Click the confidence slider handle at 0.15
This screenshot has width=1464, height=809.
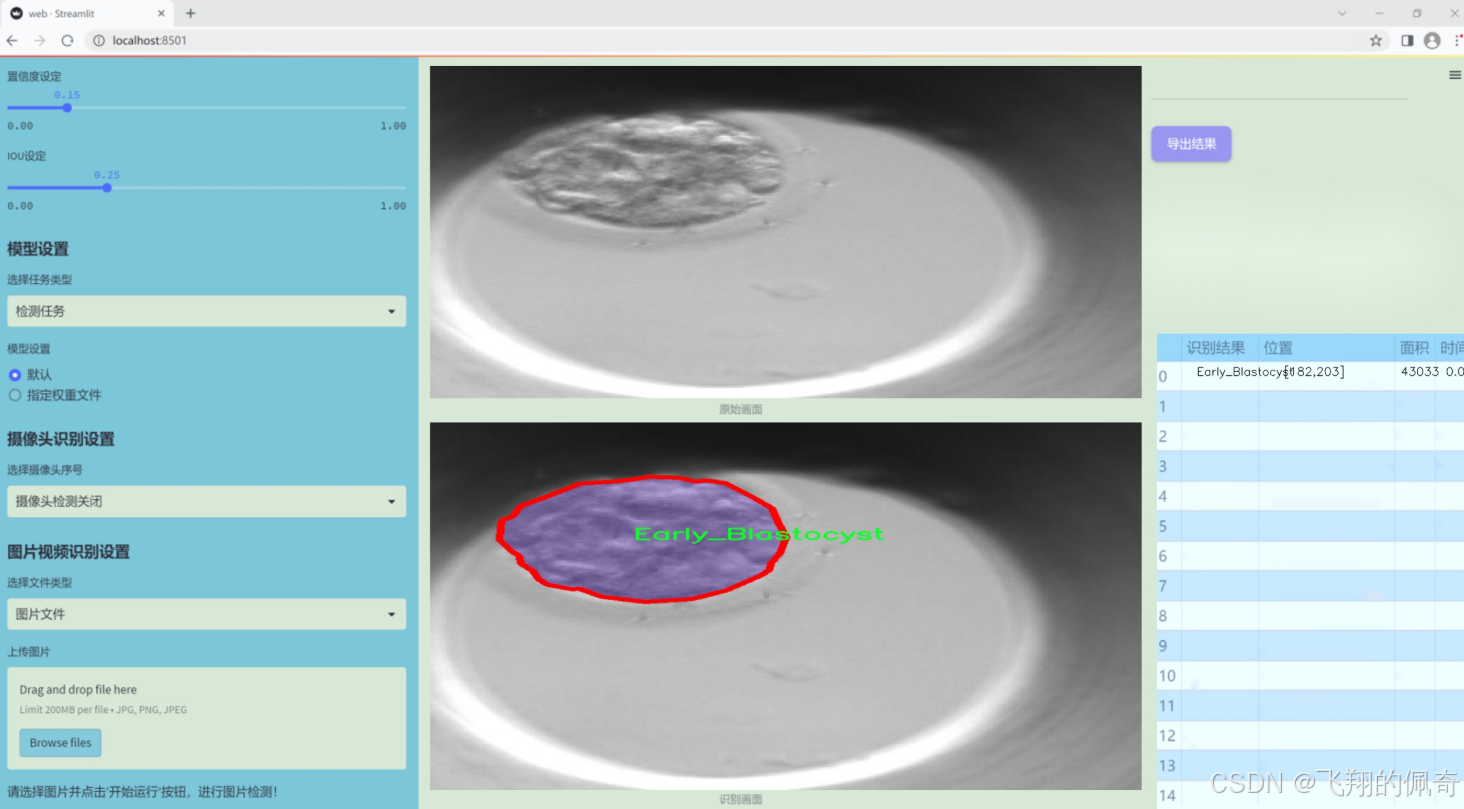67,107
